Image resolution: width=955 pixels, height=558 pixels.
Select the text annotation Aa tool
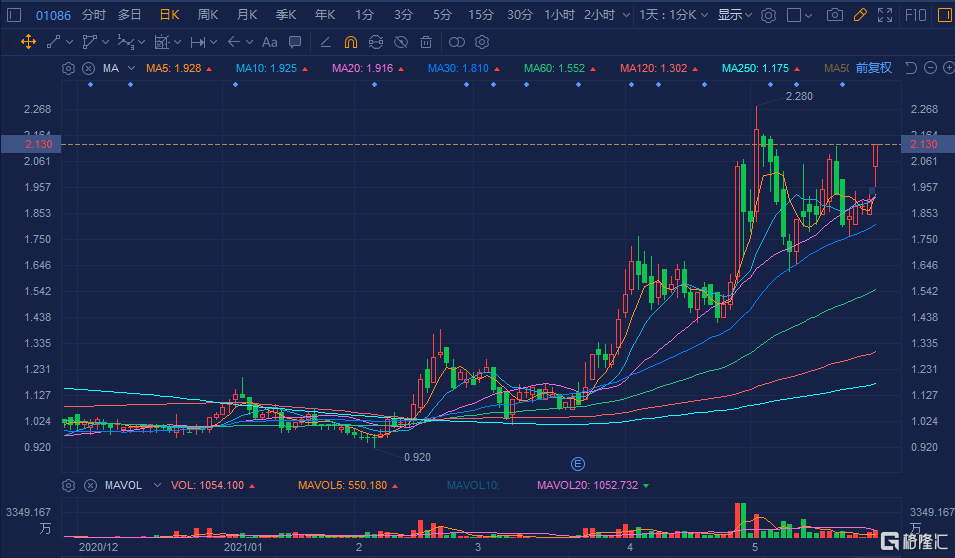pos(269,42)
